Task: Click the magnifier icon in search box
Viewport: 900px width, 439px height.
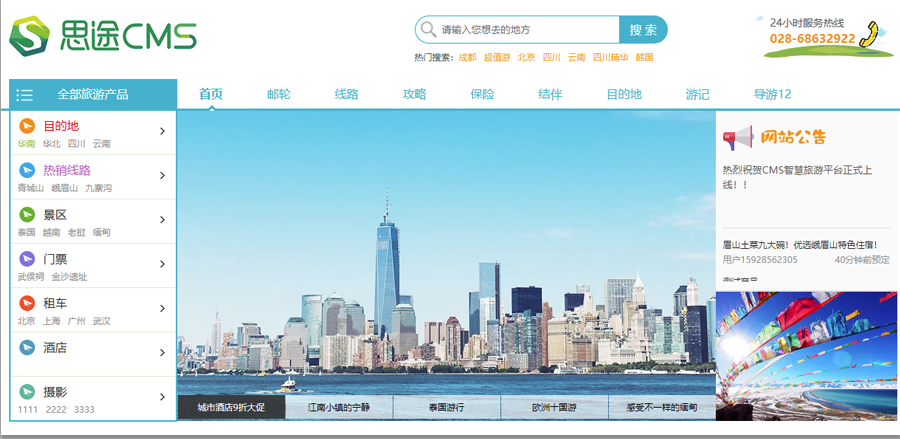Action: coord(428,30)
